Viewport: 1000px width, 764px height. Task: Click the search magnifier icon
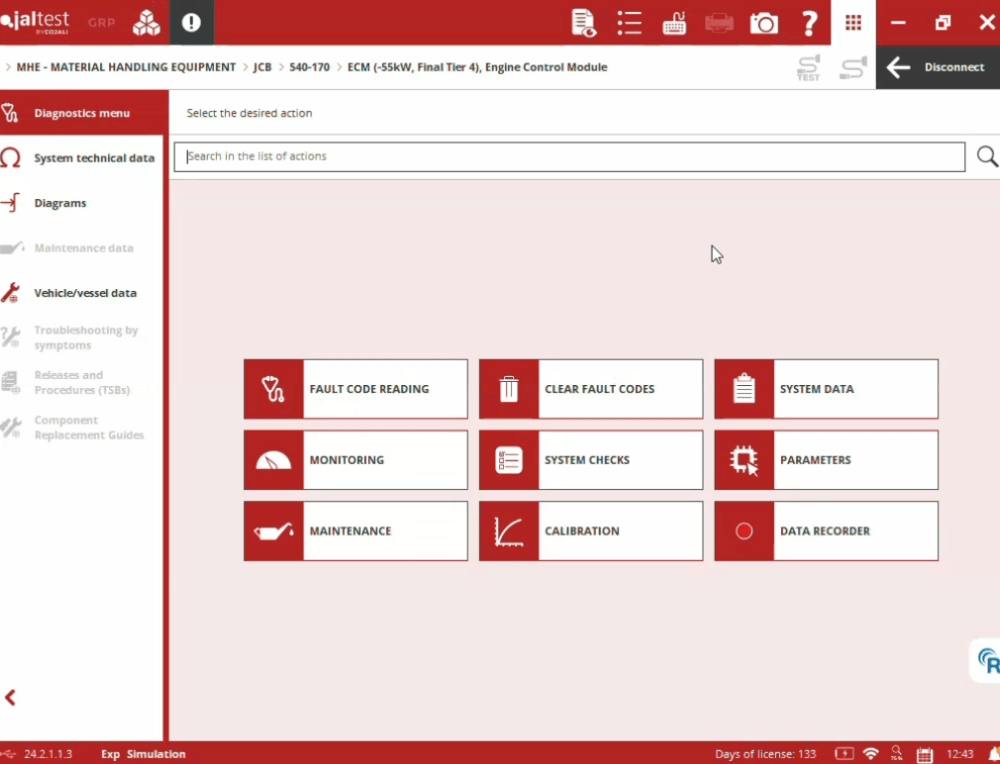tap(987, 156)
